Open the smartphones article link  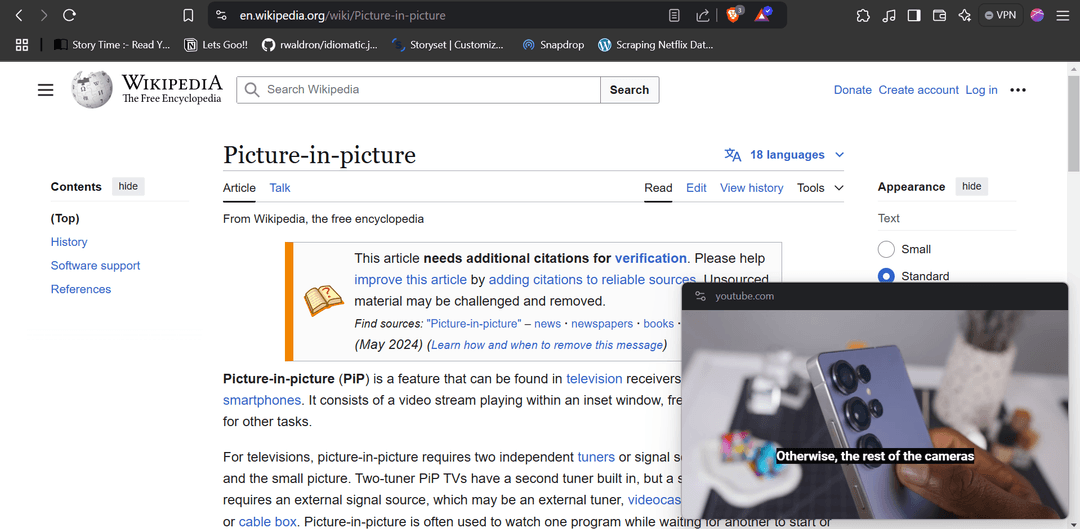click(x=262, y=400)
